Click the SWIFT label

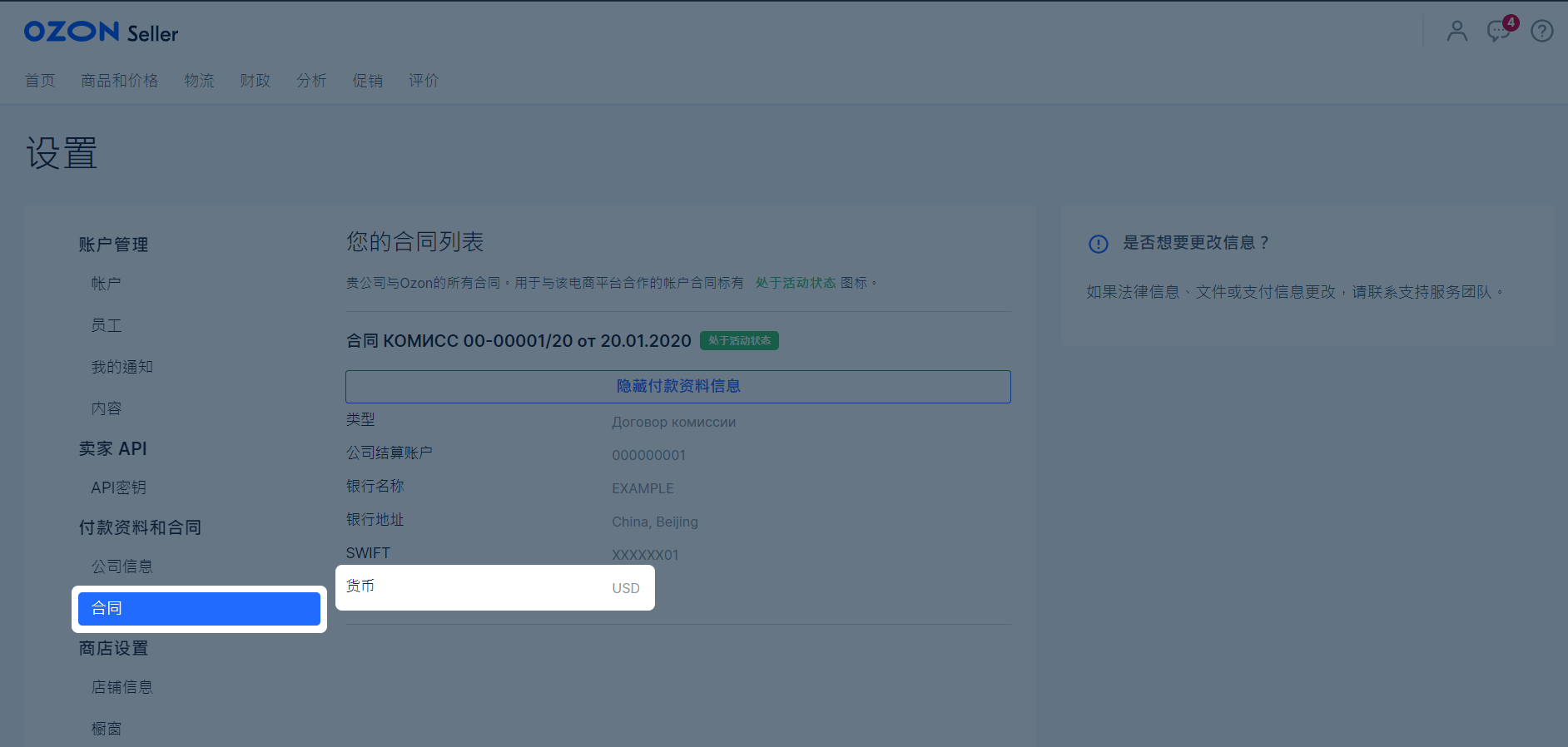[x=368, y=553]
